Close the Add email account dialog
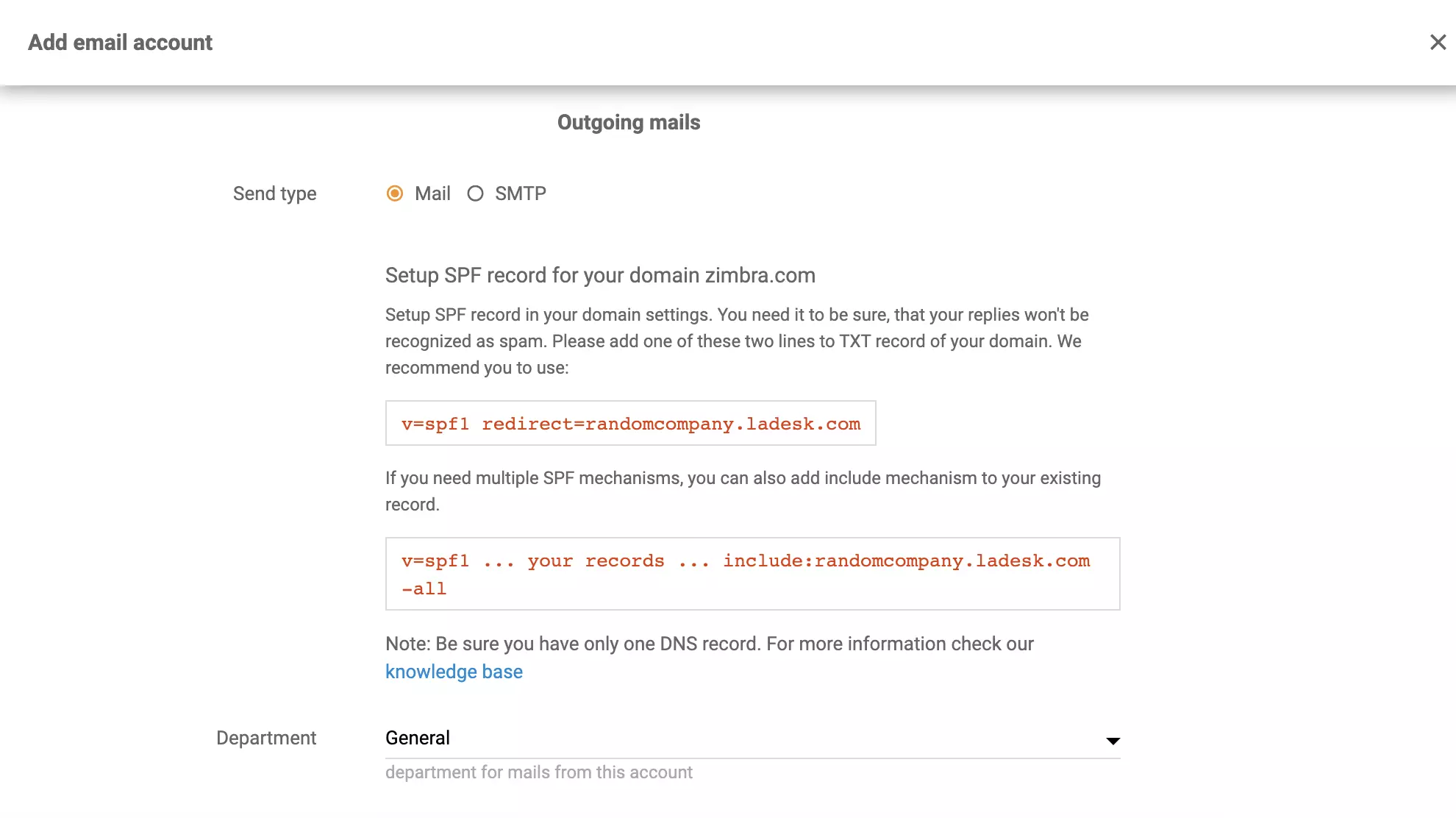 (x=1438, y=42)
